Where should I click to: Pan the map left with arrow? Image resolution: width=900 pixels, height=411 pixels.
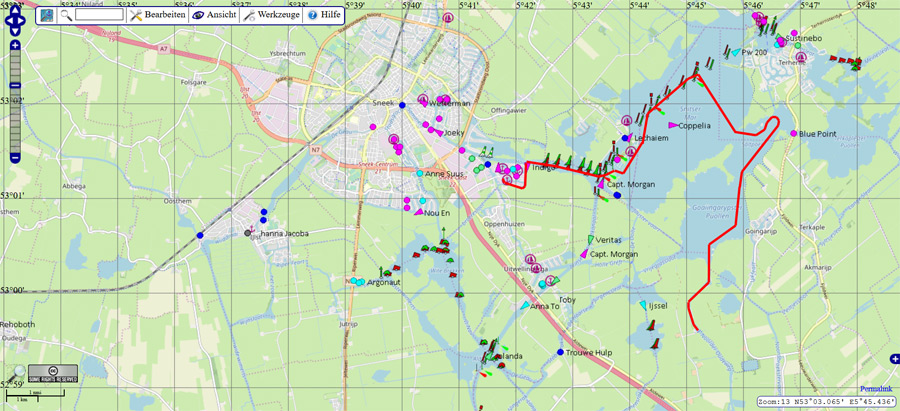tap(6, 19)
